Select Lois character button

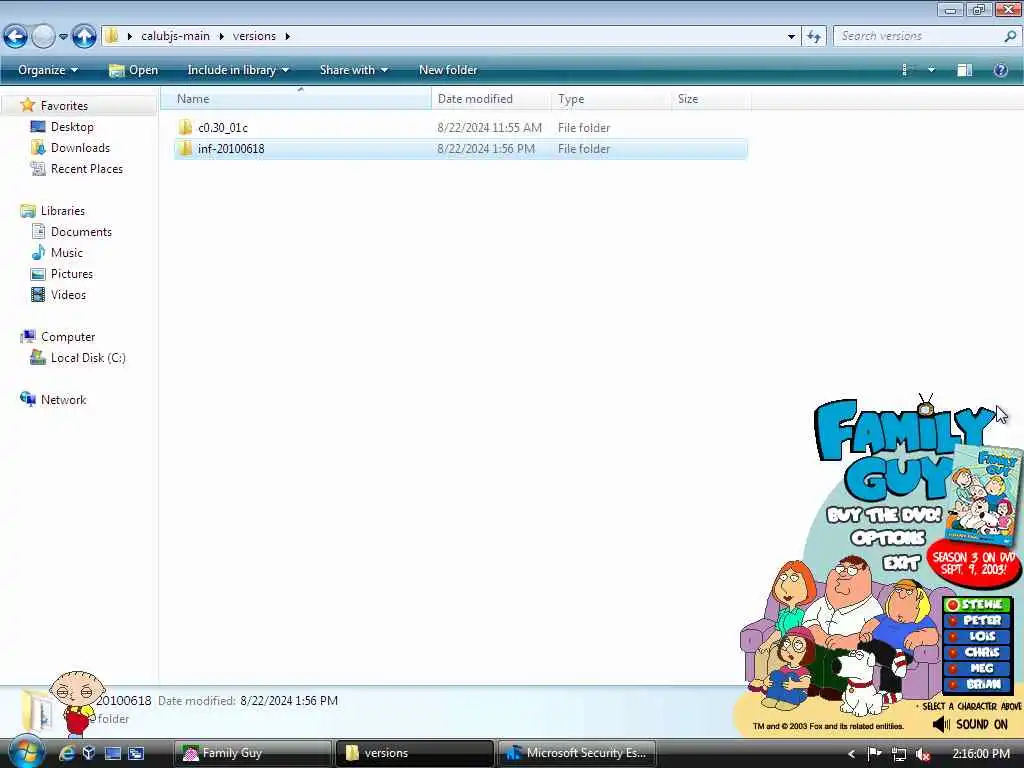coord(976,636)
